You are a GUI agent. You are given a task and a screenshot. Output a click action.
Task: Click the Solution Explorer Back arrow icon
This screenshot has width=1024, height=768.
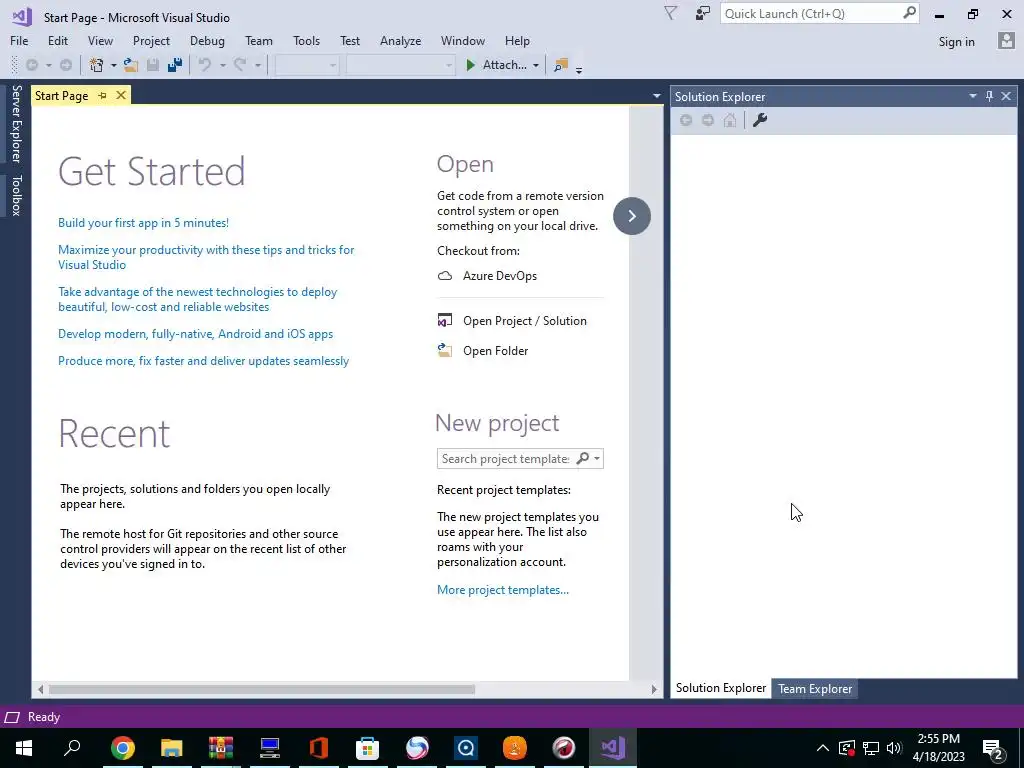pyautogui.click(x=686, y=120)
